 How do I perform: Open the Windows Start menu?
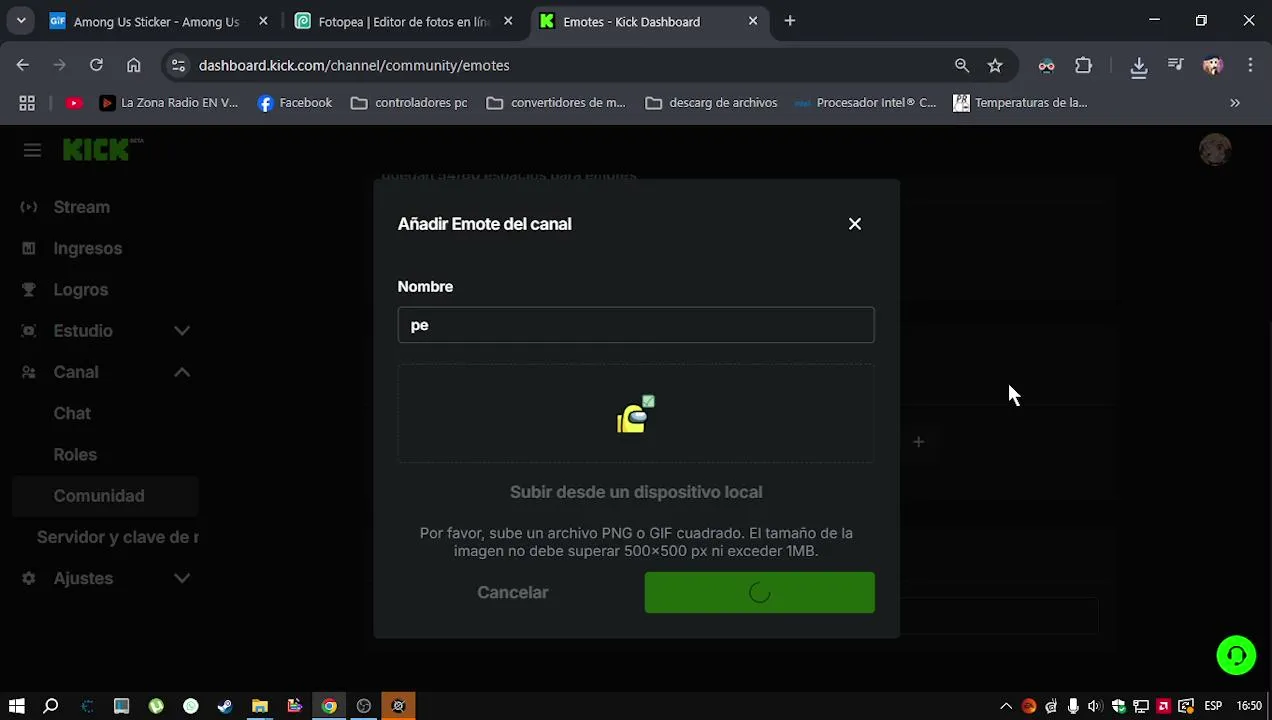click(17, 706)
